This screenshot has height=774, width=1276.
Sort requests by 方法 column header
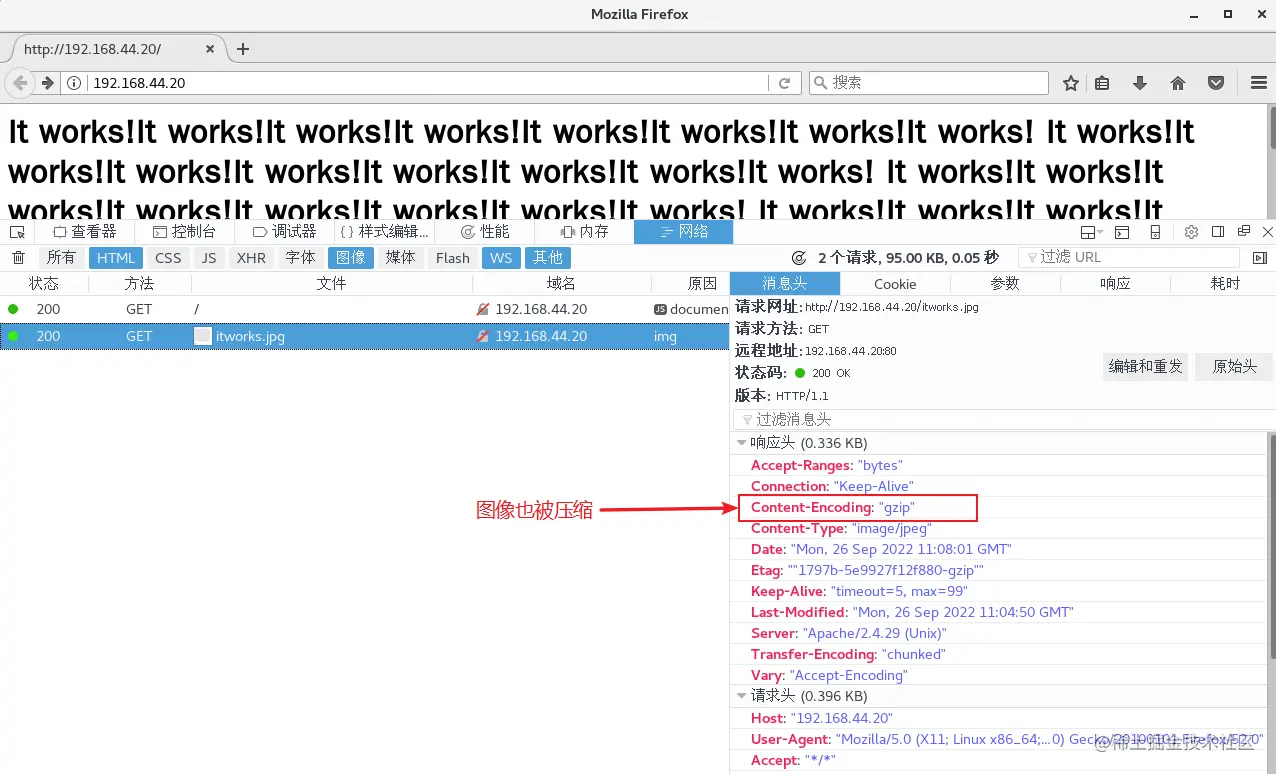click(140, 283)
